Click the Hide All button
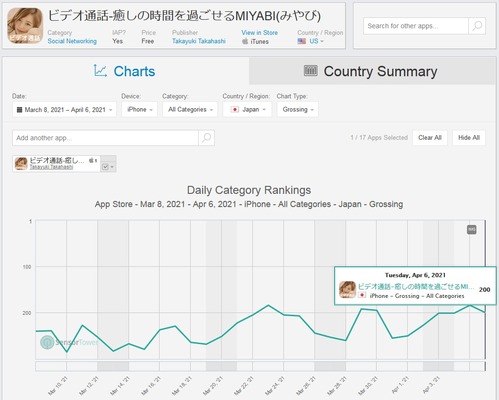The image size is (499, 400). 469,138
